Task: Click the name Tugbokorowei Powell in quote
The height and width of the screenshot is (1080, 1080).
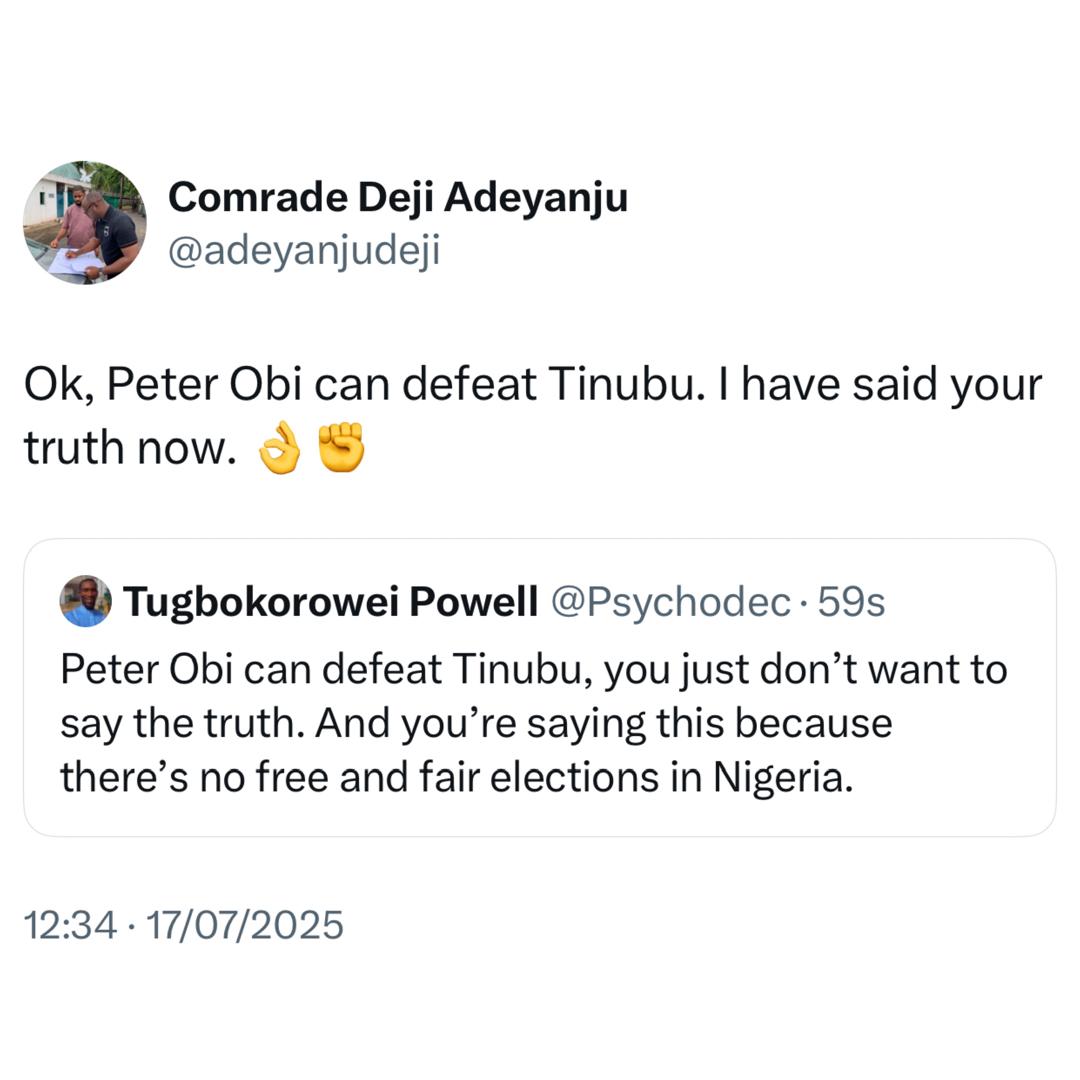Action: [x=330, y=602]
